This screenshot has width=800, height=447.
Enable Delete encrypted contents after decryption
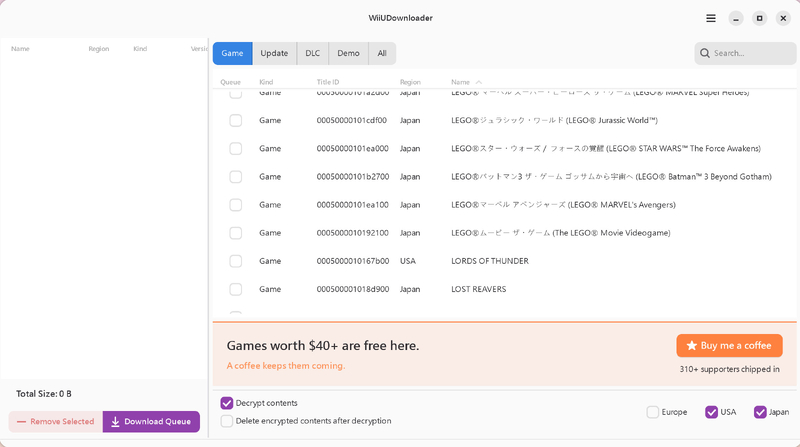(x=227, y=421)
